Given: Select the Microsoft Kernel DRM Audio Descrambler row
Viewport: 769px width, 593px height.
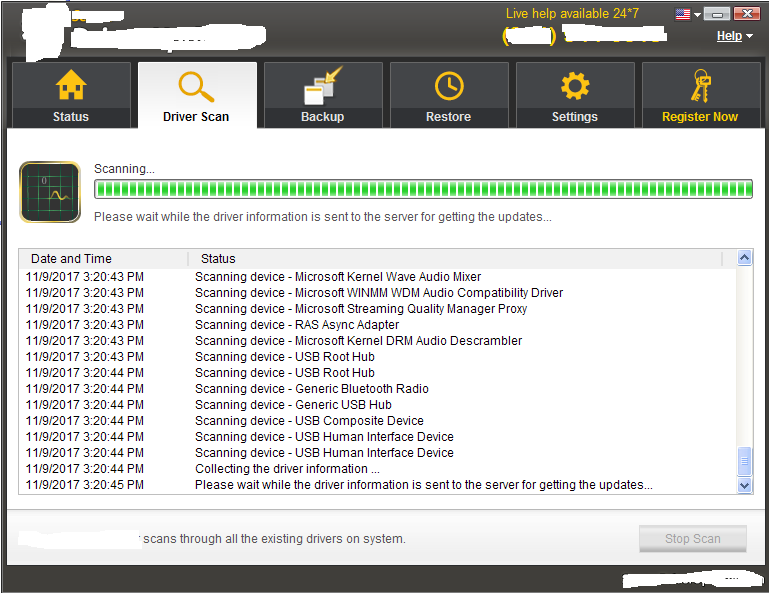Looking at the screenshot, I should click(378, 340).
